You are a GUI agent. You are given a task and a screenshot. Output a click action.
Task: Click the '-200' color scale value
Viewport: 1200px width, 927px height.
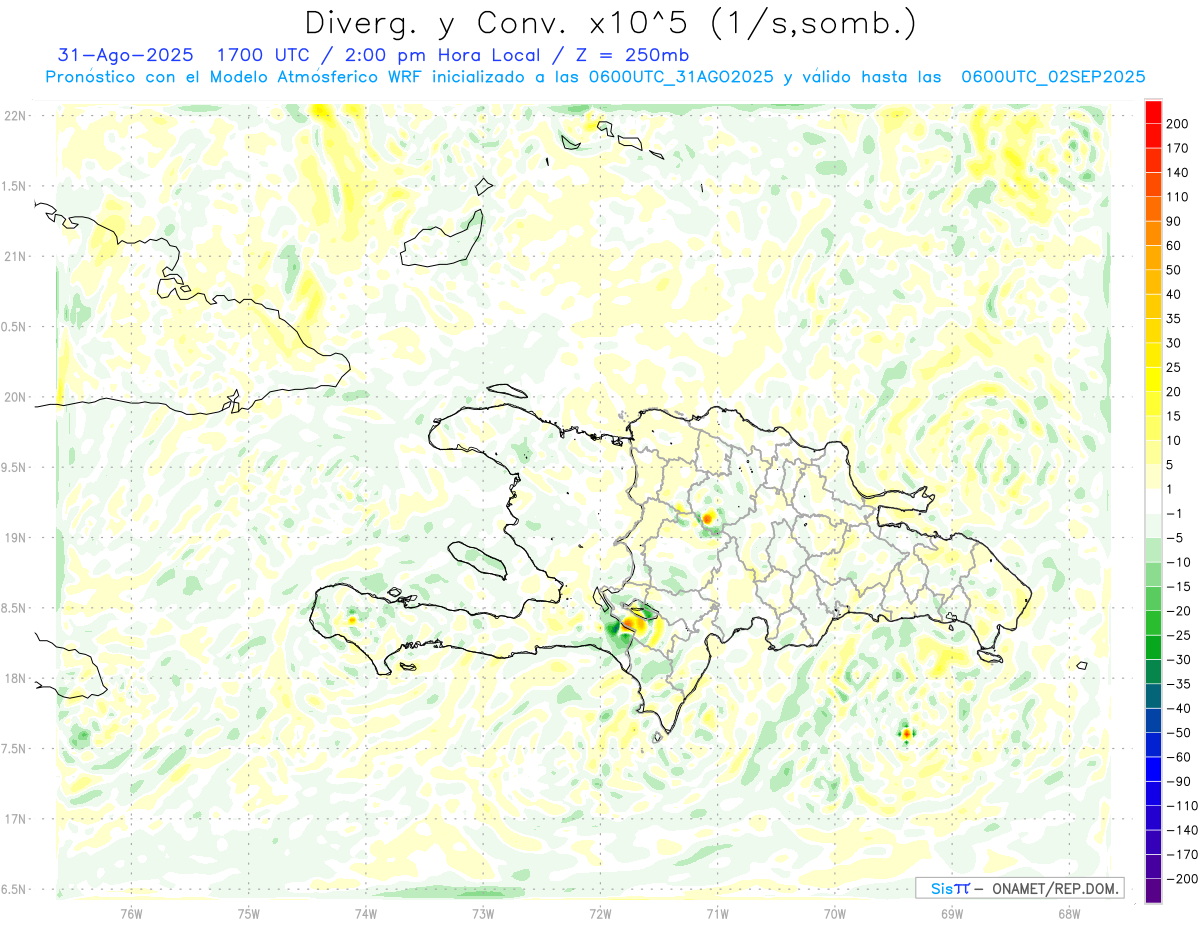click(x=1184, y=879)
